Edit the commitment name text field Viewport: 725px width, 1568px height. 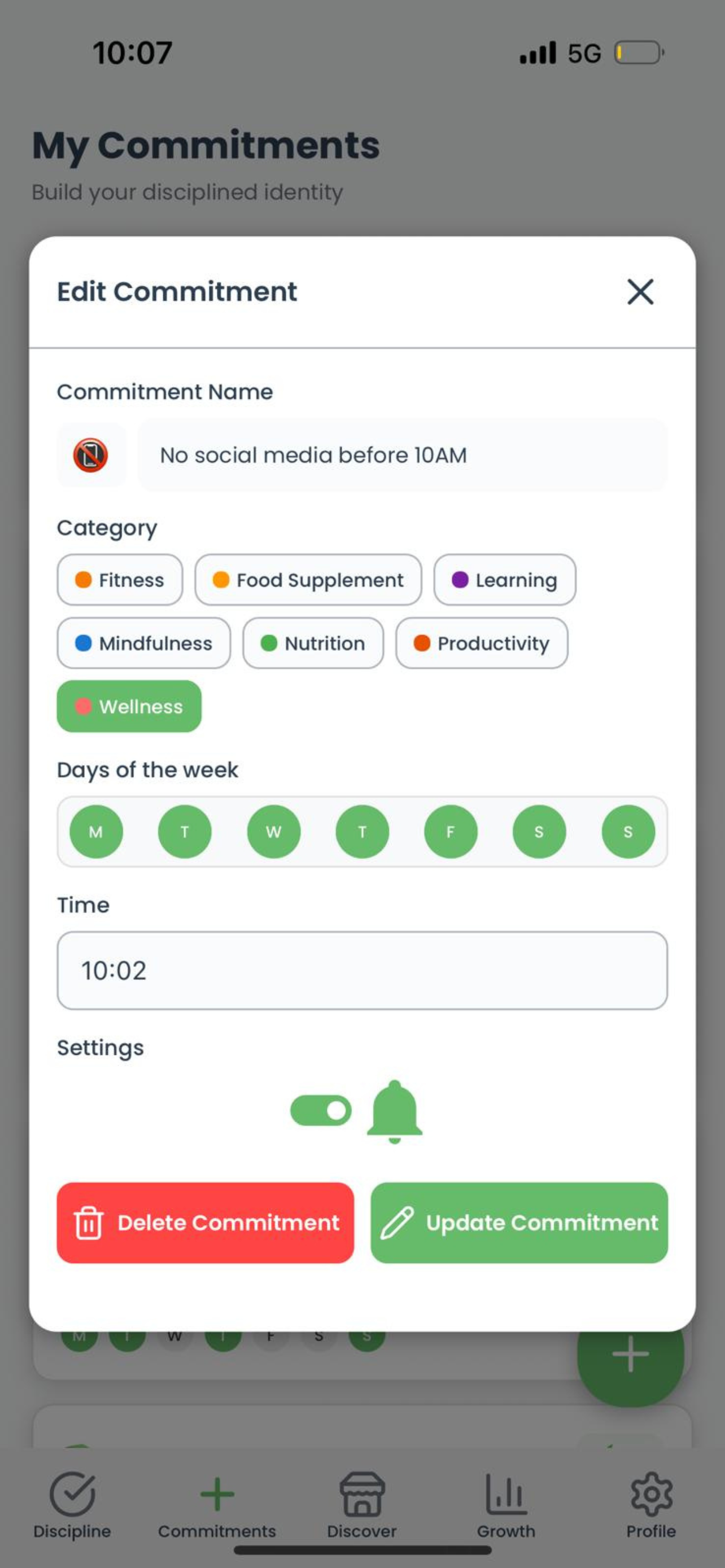pyautogui.click(x=403, y=455)
